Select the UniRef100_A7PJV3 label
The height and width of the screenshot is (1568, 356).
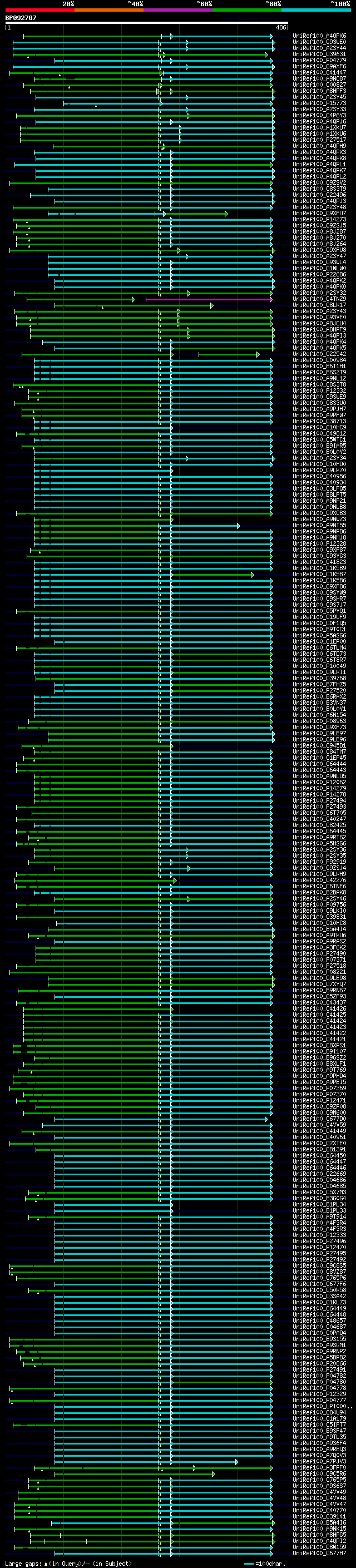point(319,1461)
